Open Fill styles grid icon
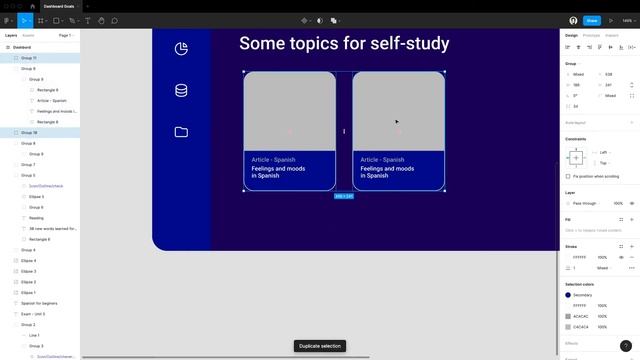Screen dimensions: 640x360 click(621, 220)
